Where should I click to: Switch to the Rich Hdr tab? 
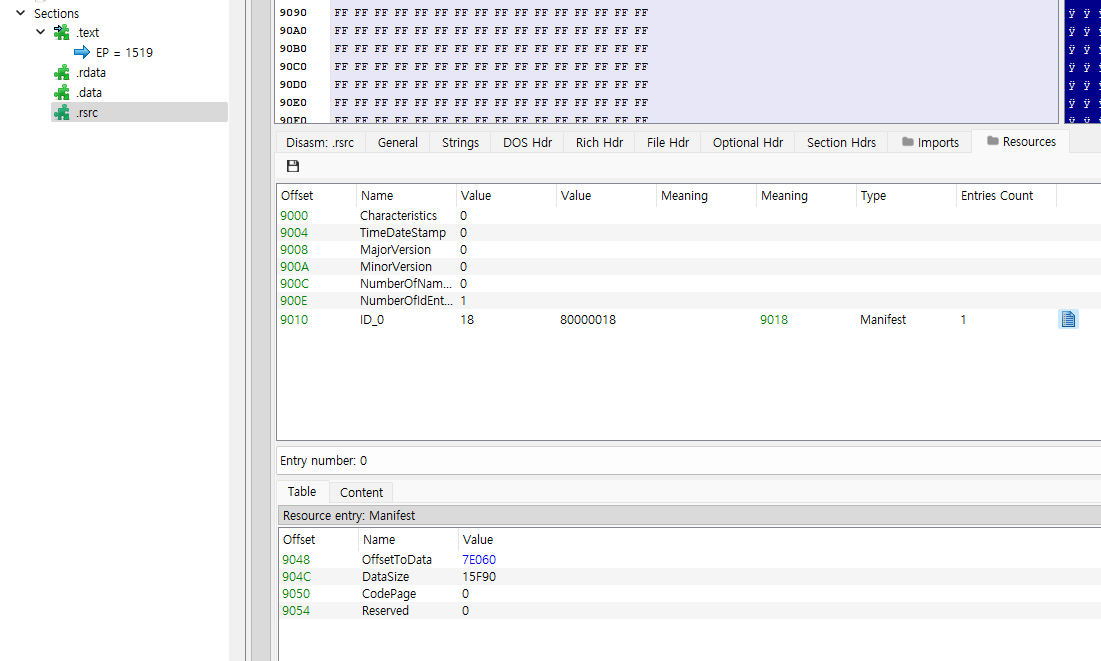[600, 143]
